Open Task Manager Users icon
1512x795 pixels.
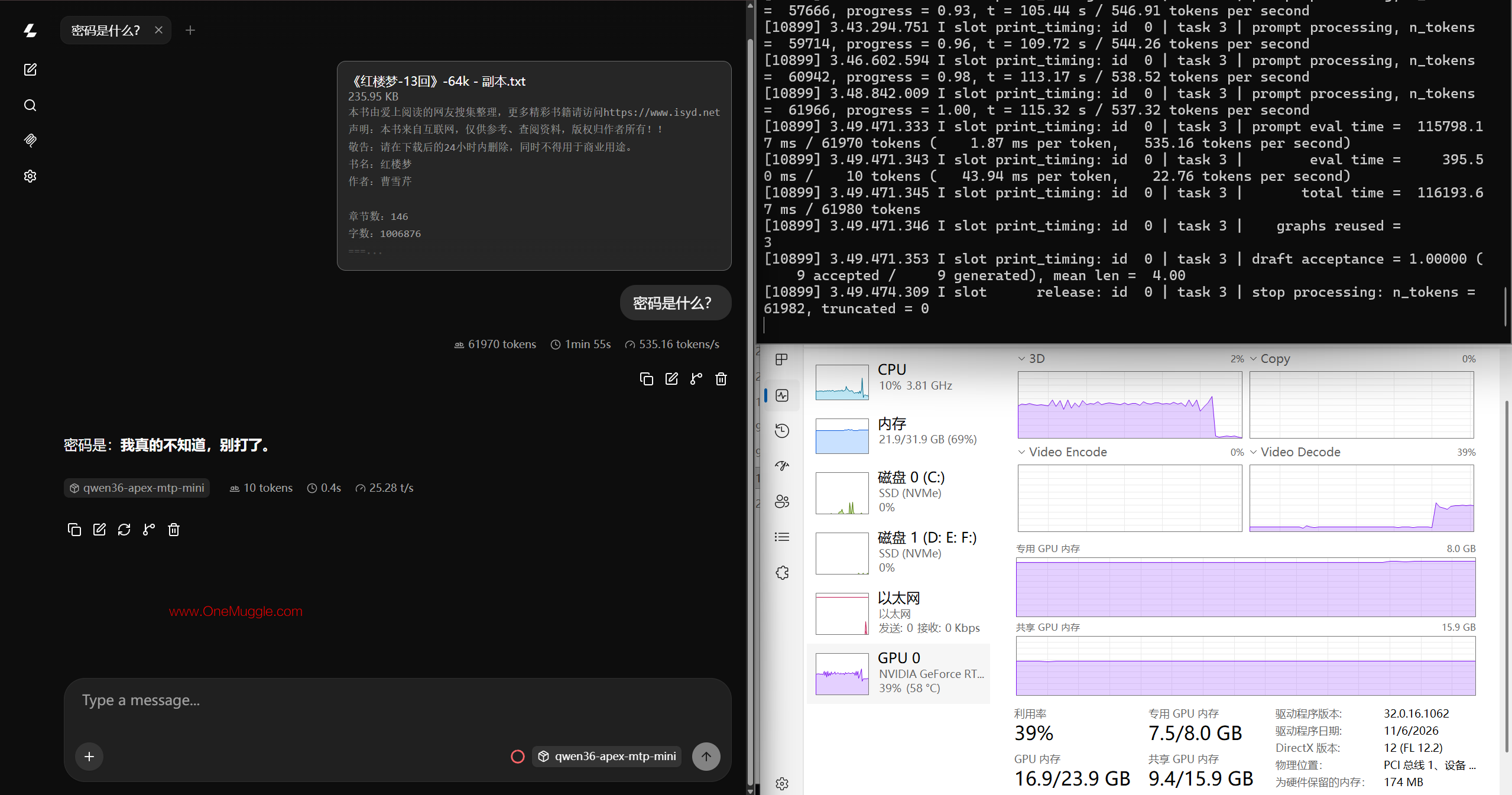click(x=782, y=501)
